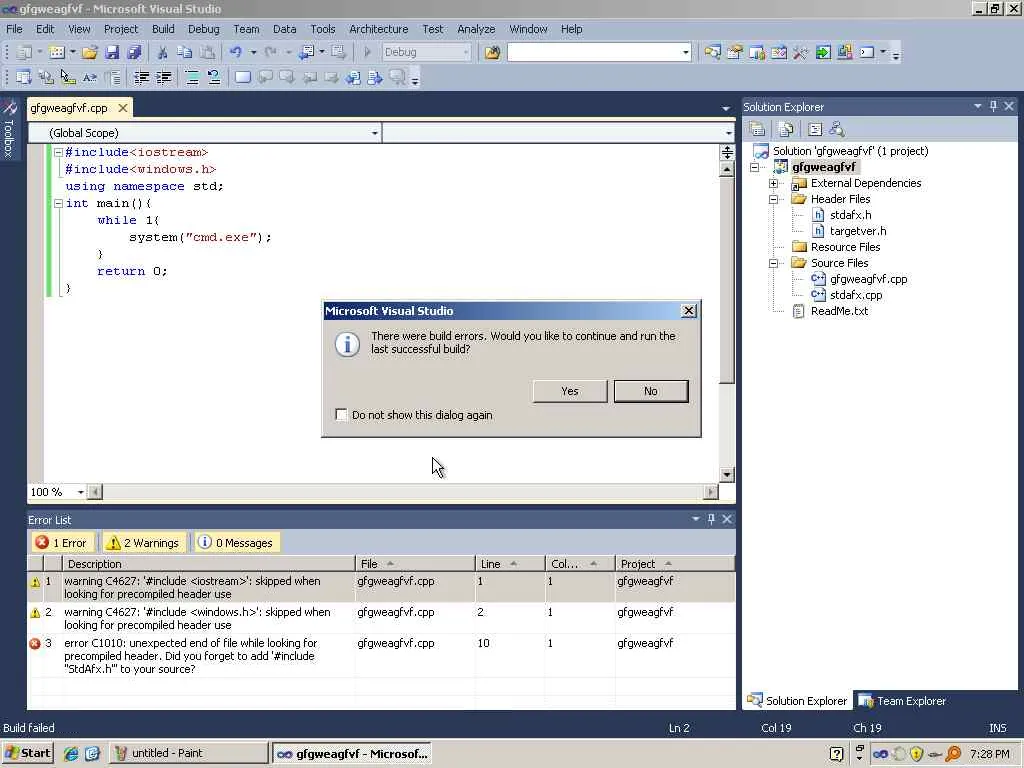Click the Undo arrow icon
This screenshot has height=768, width=1024.
pyautogui.click(x=236, y=52)
